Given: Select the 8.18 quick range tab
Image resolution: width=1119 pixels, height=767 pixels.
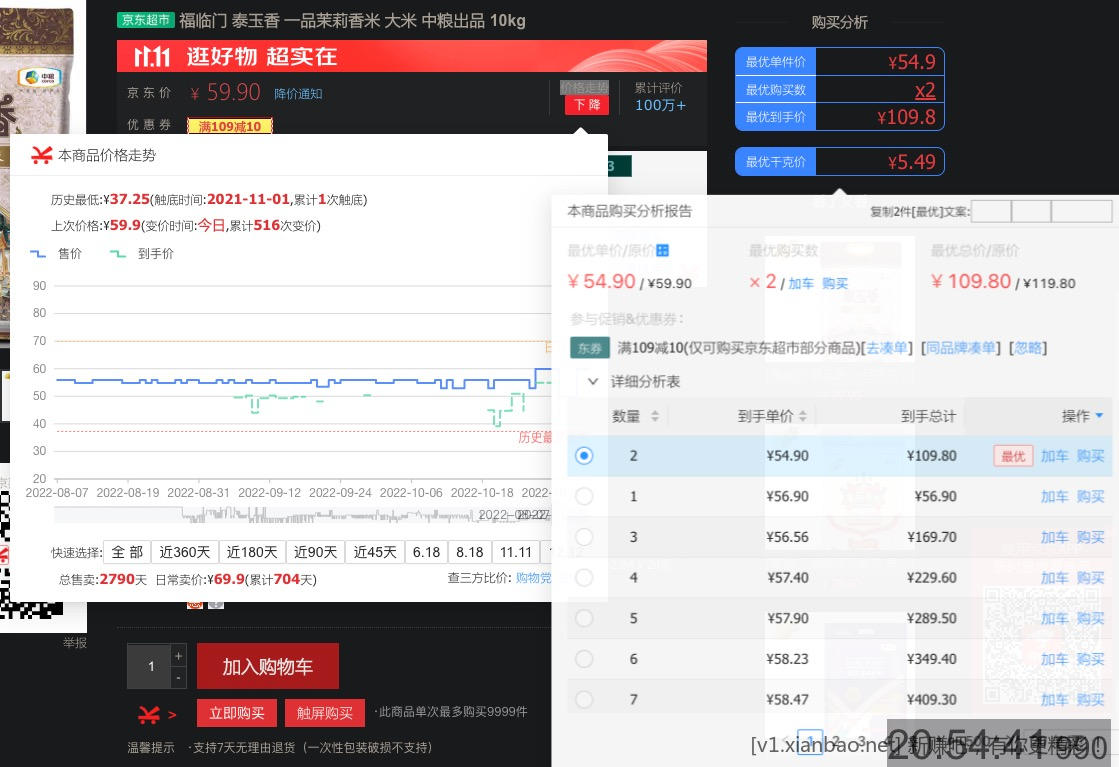Looking at the screenshot, I should coord(470,552).
